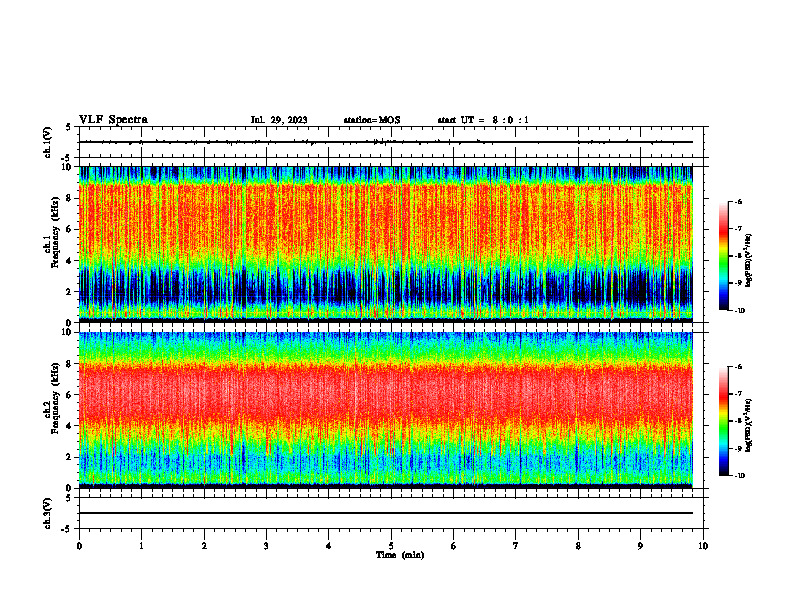
Task: Click the '8' kHz tick of ch.2 spectrogram
Action: tap(69, 364)
